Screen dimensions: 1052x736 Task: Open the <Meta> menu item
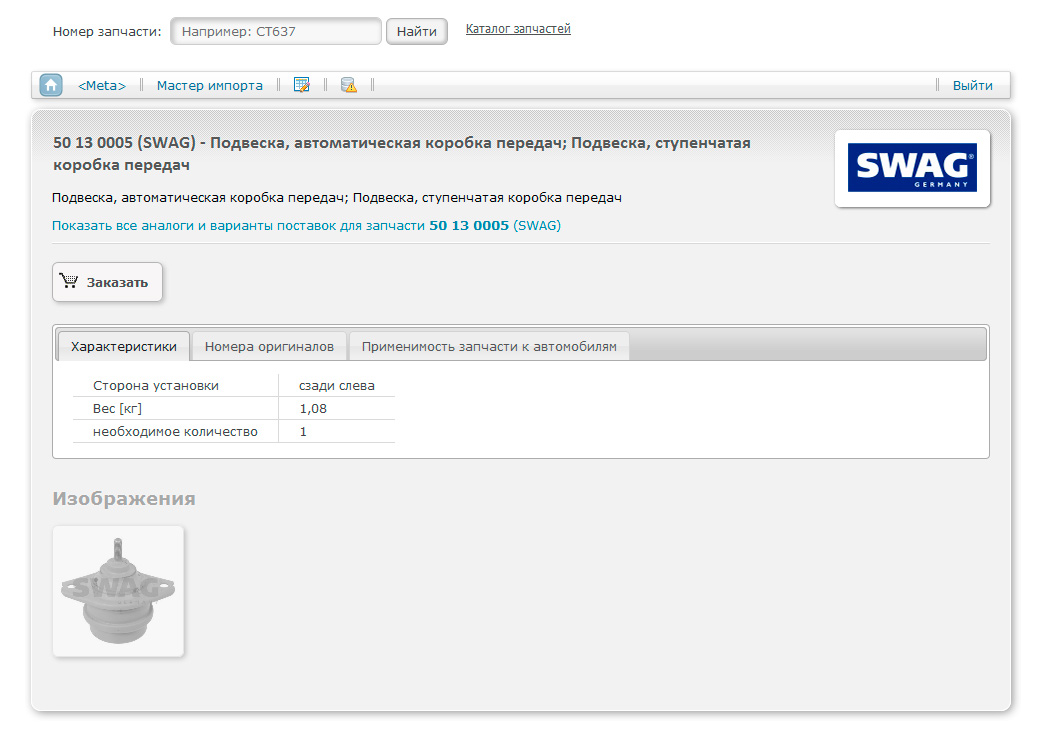click(102, 86)
